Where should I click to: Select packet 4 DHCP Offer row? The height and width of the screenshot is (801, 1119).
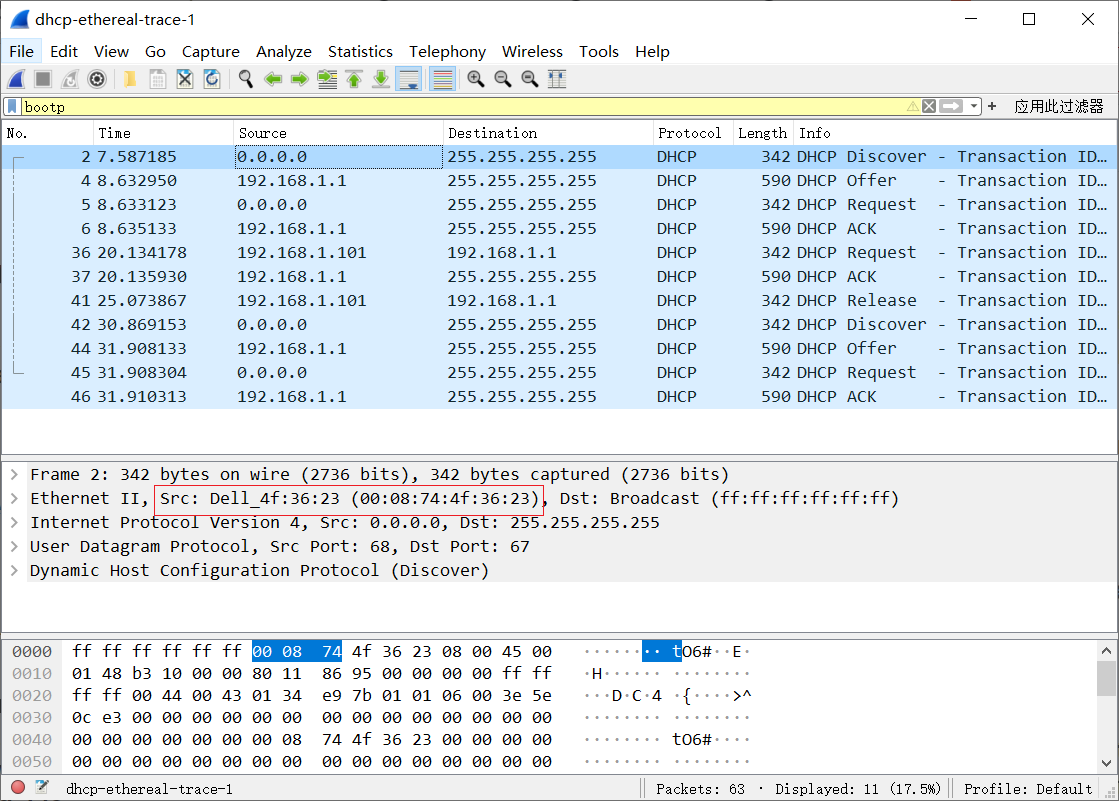(559, 181)
